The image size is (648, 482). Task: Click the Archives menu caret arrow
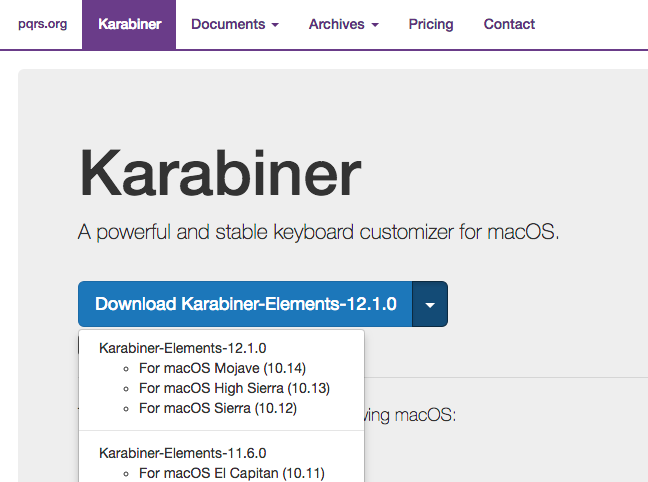[375, 25]
